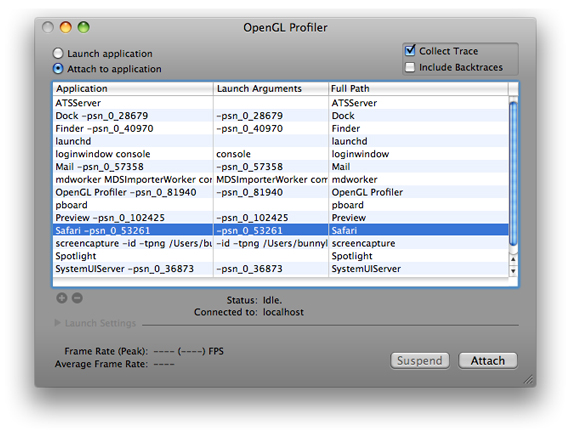Viewport: 570px width, 431px height.
Task: Click the scroll down arrow of the list
Action: [513, 271]
